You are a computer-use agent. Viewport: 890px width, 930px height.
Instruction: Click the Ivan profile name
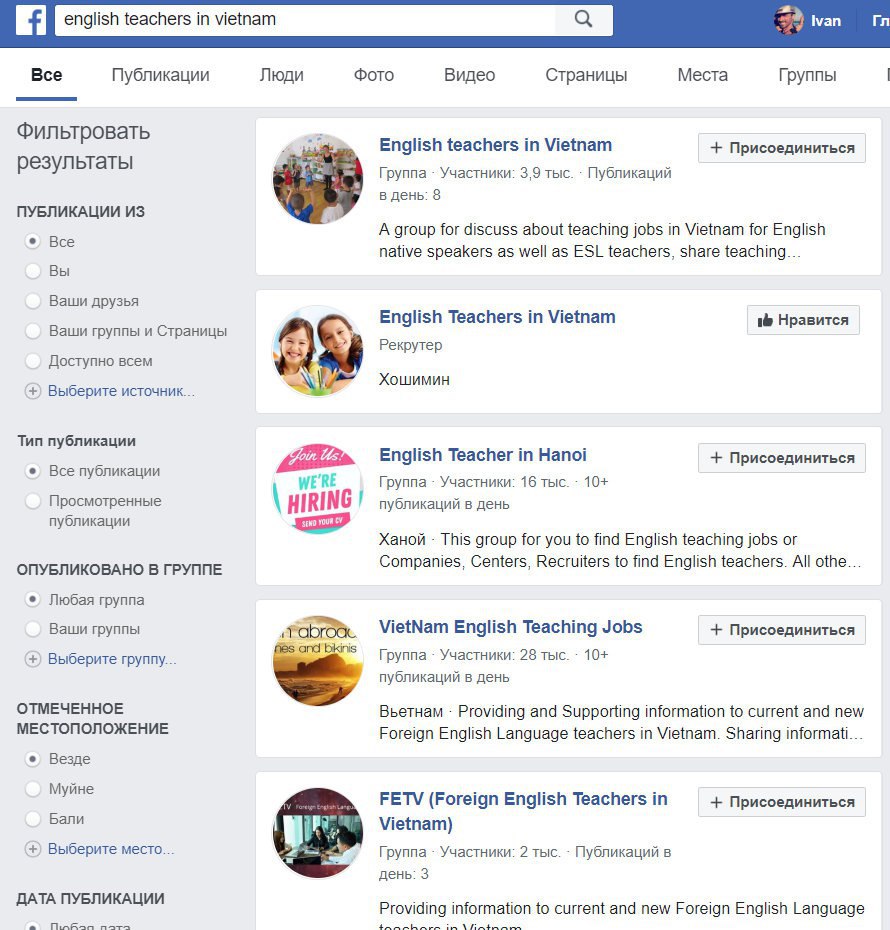[x=826, y=21]
